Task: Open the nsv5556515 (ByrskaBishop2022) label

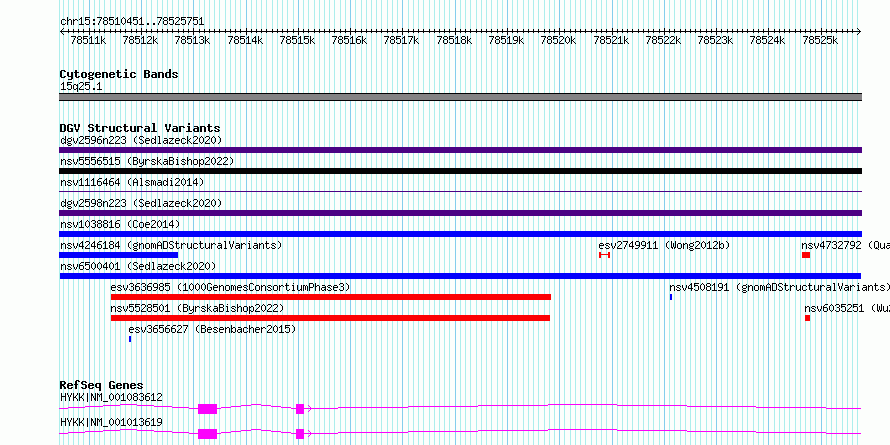Action: pos(147,161)
